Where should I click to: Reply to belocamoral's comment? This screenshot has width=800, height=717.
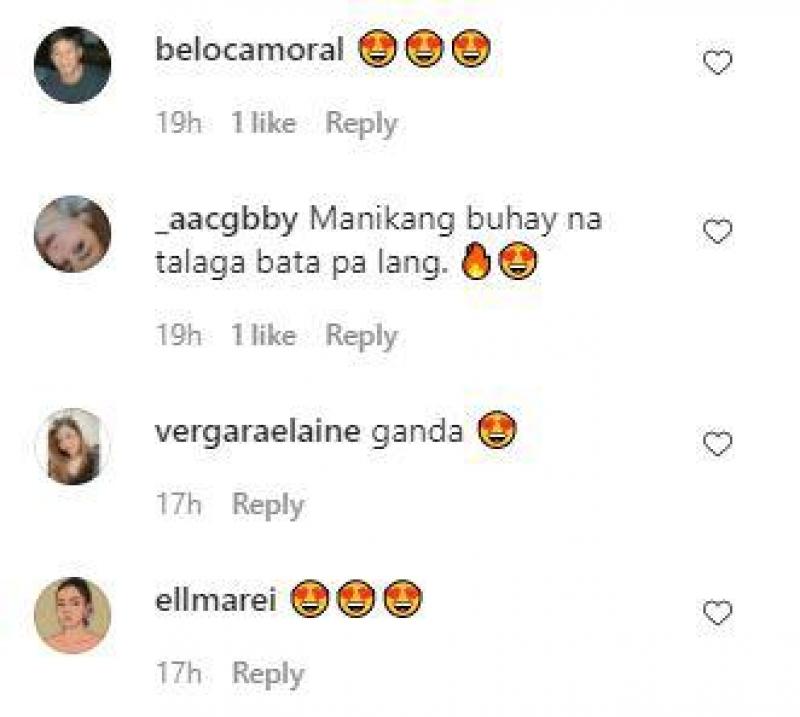click(x=361, y=124)
